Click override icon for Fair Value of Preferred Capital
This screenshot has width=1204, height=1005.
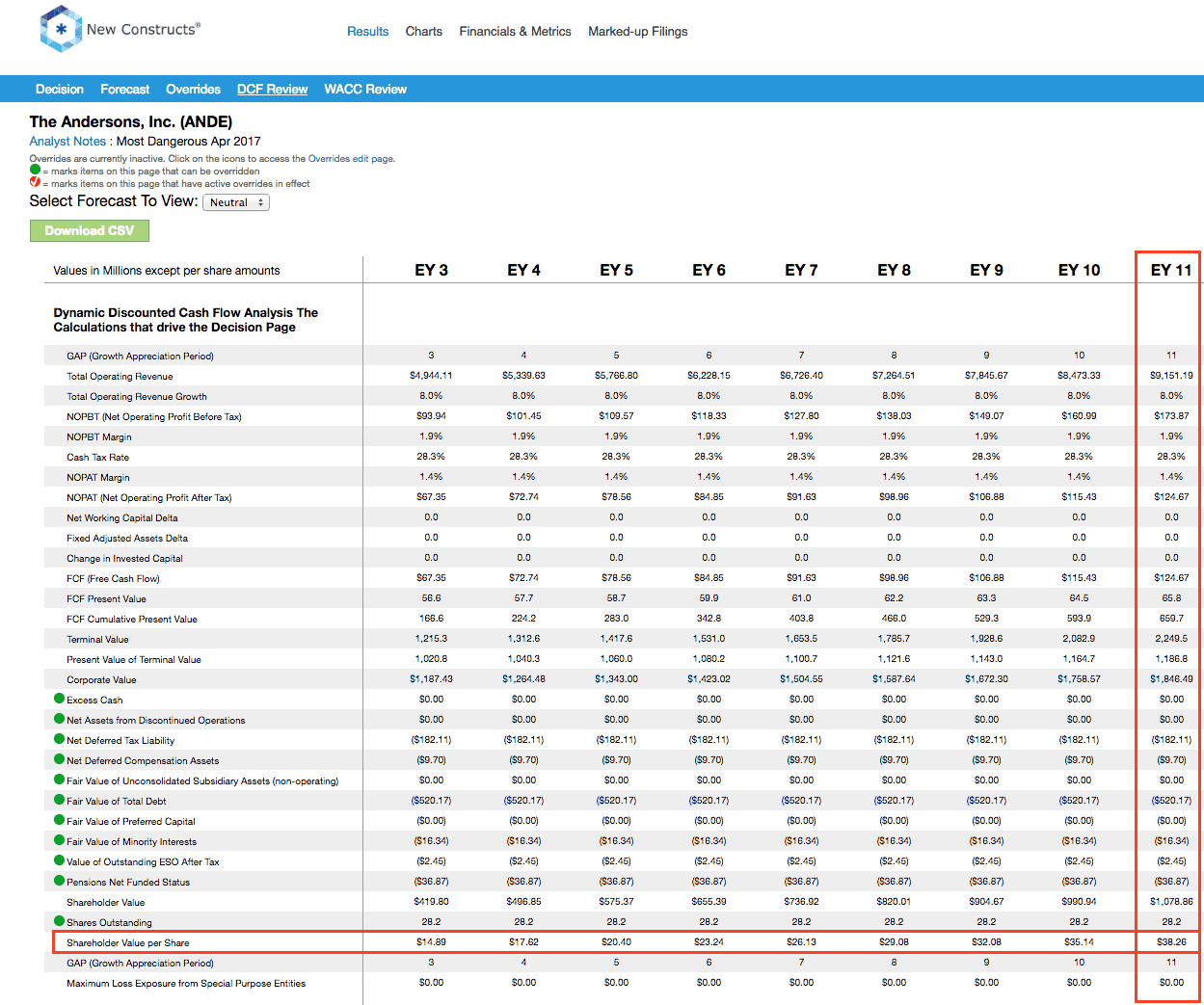coord(60,820)
